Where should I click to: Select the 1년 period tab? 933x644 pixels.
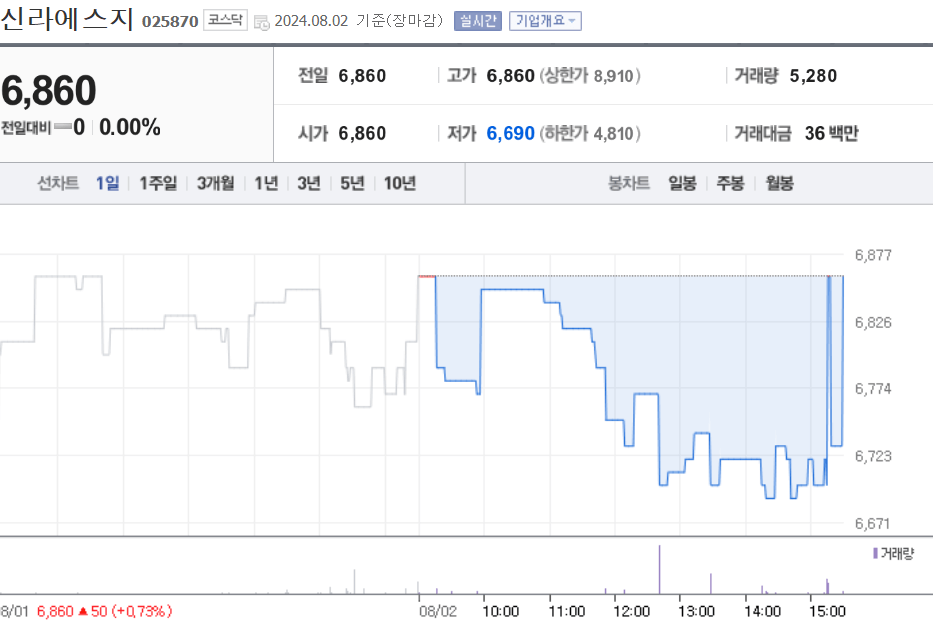265,183
